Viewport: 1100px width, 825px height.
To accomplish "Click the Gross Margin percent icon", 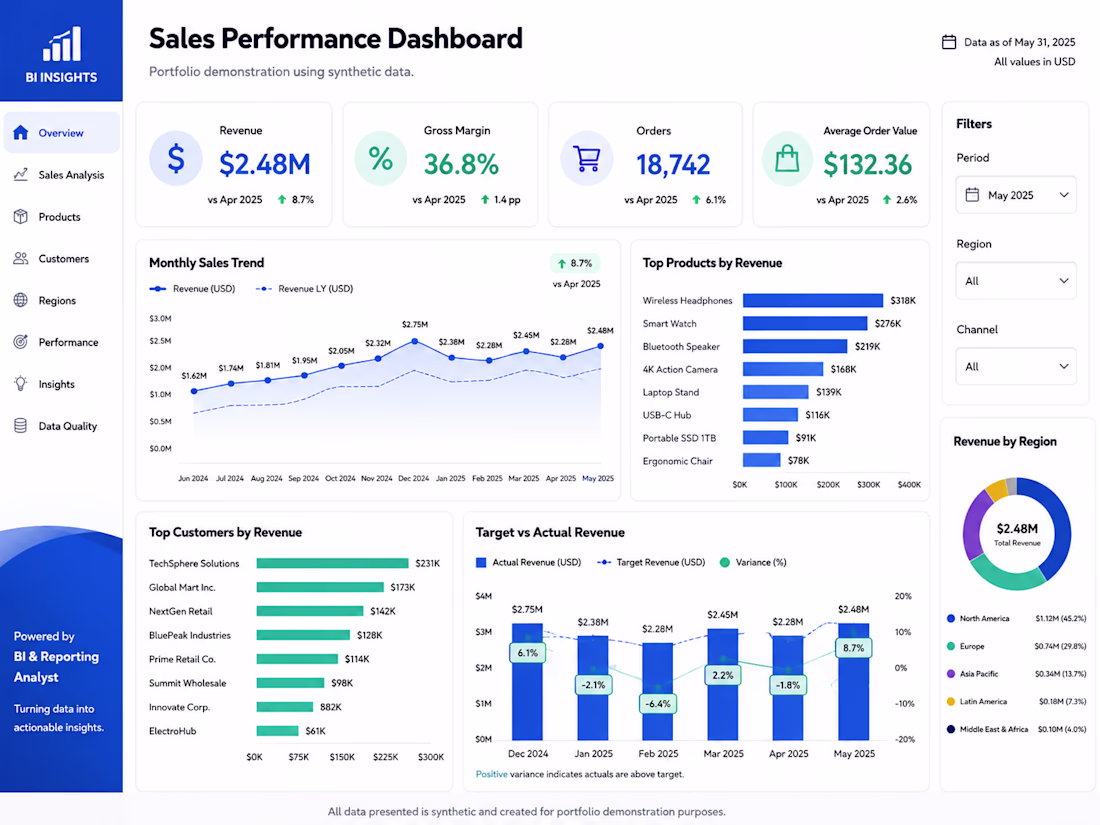I will (x=381, y=159).
